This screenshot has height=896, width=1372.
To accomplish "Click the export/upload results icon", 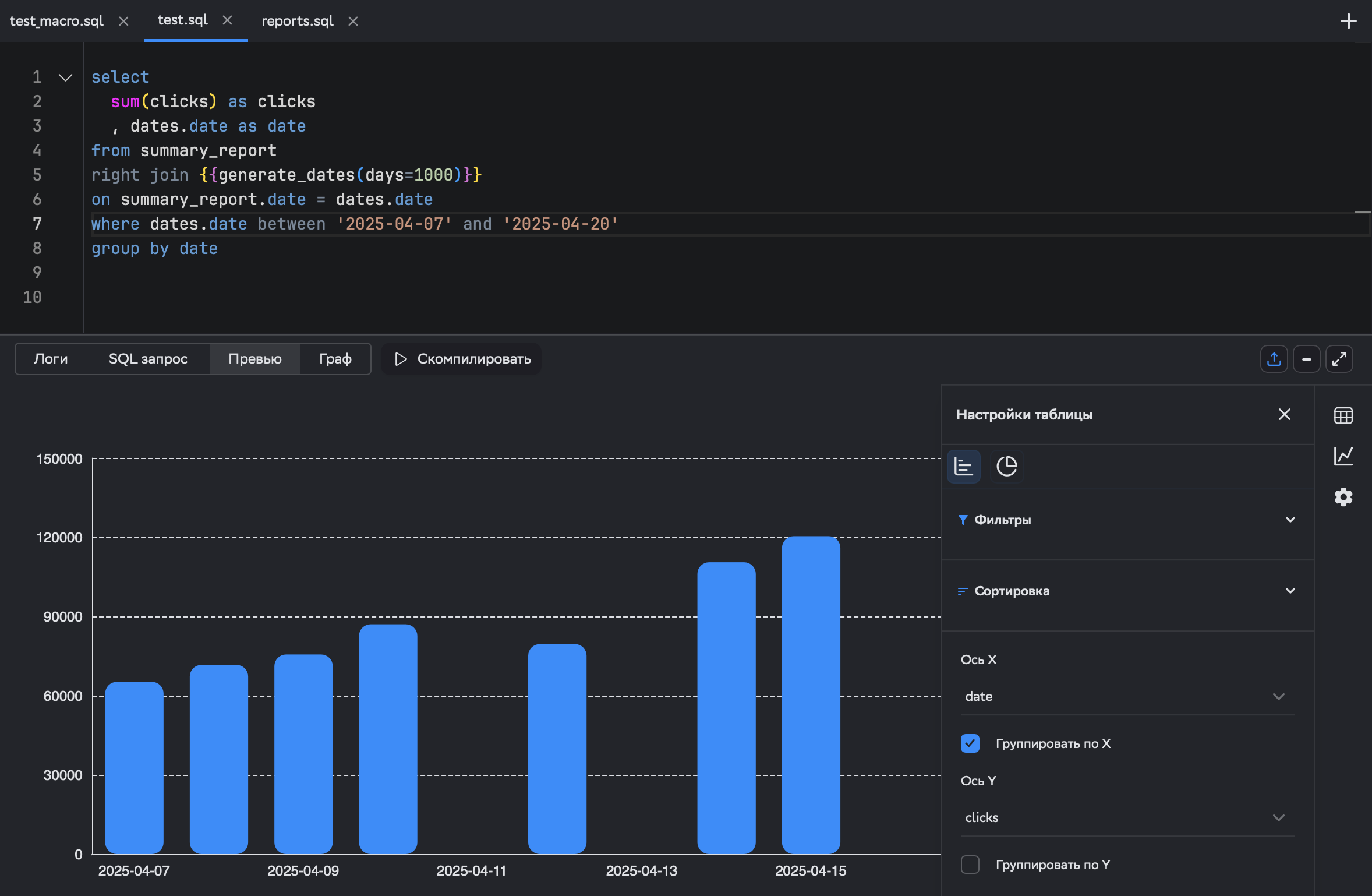I will click(1274, 359).
